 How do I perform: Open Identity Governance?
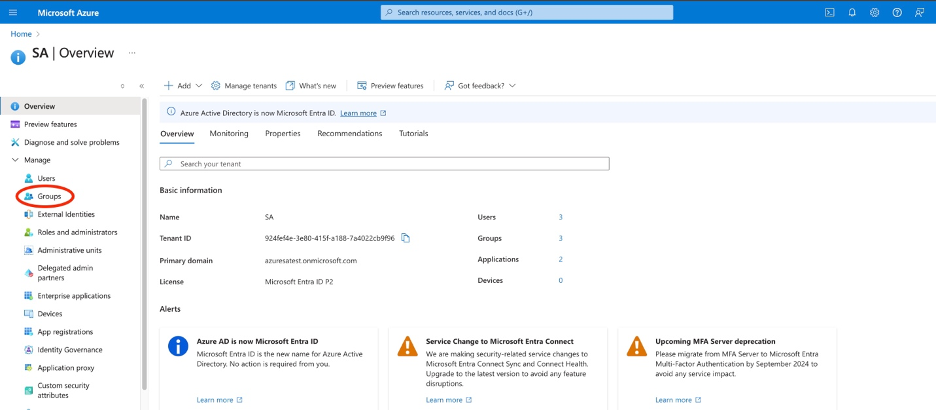(x=69, y=350)
